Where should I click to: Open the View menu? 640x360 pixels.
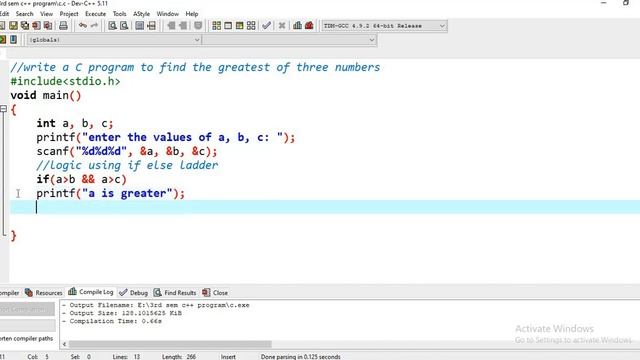coord(46,14)
